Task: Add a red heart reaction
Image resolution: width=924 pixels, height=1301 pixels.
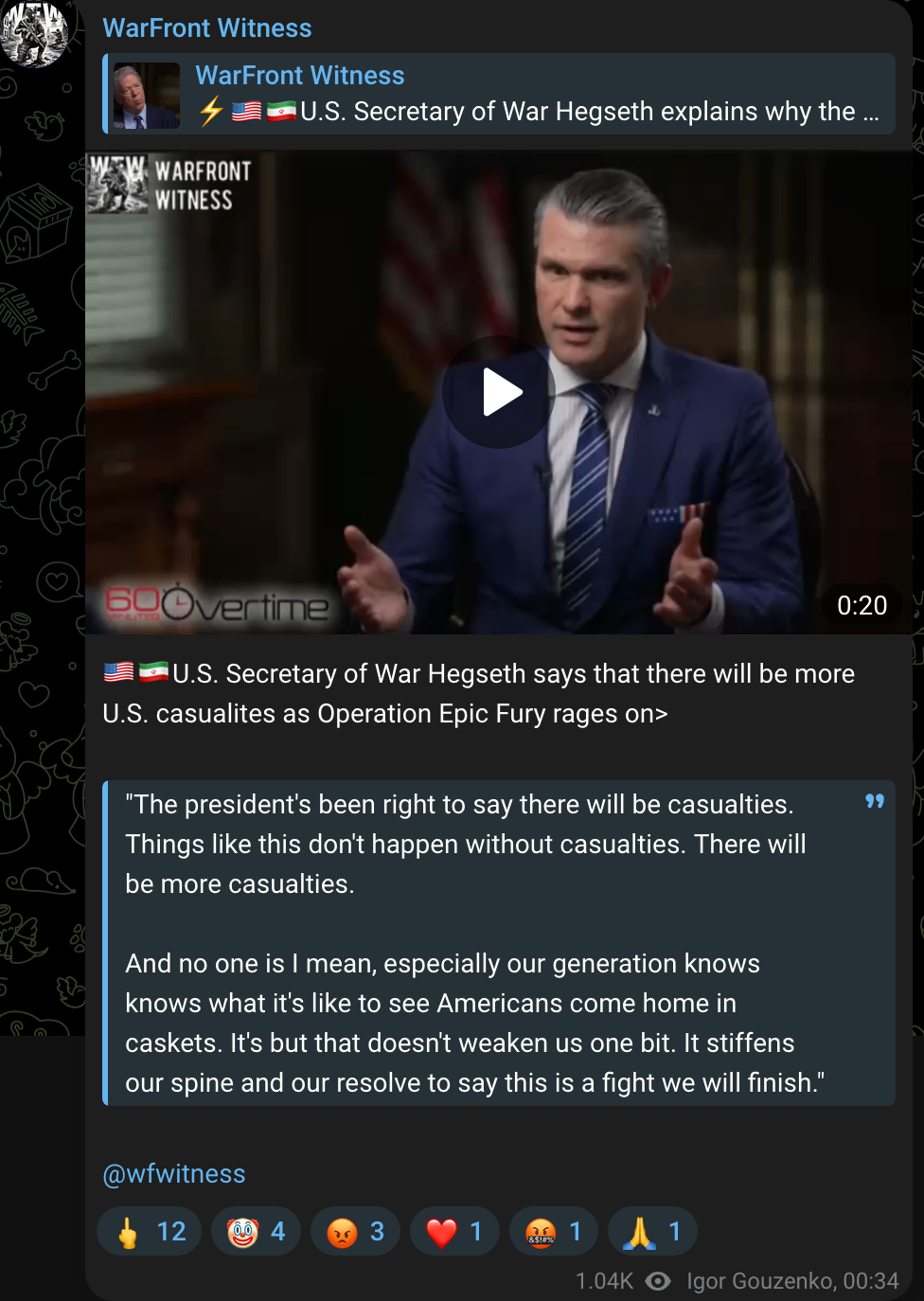Action: (x=454, y=1231)
